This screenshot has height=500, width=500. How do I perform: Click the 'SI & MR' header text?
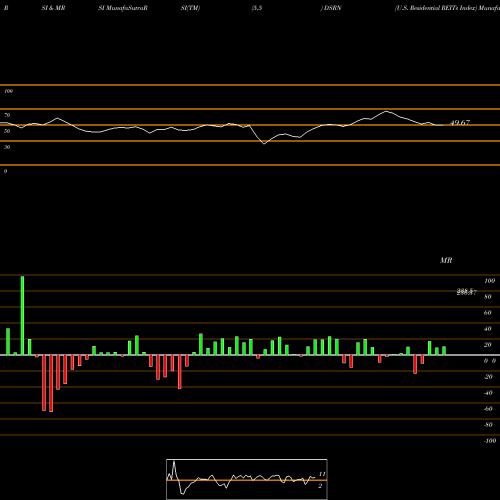(x=53, y=8)
